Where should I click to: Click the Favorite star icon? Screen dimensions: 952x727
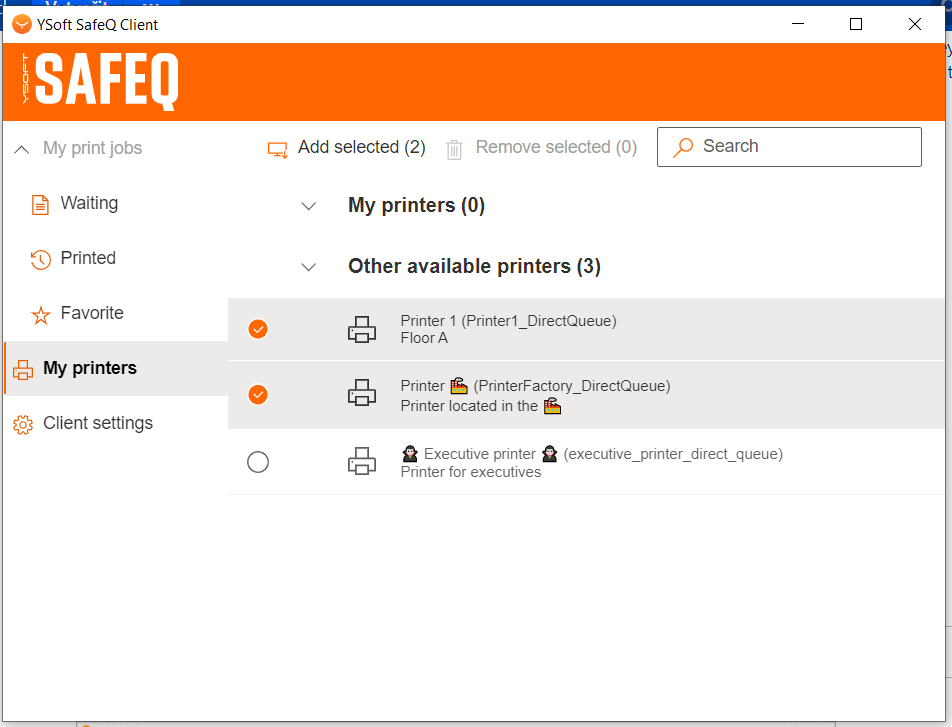tap(40, 314)
